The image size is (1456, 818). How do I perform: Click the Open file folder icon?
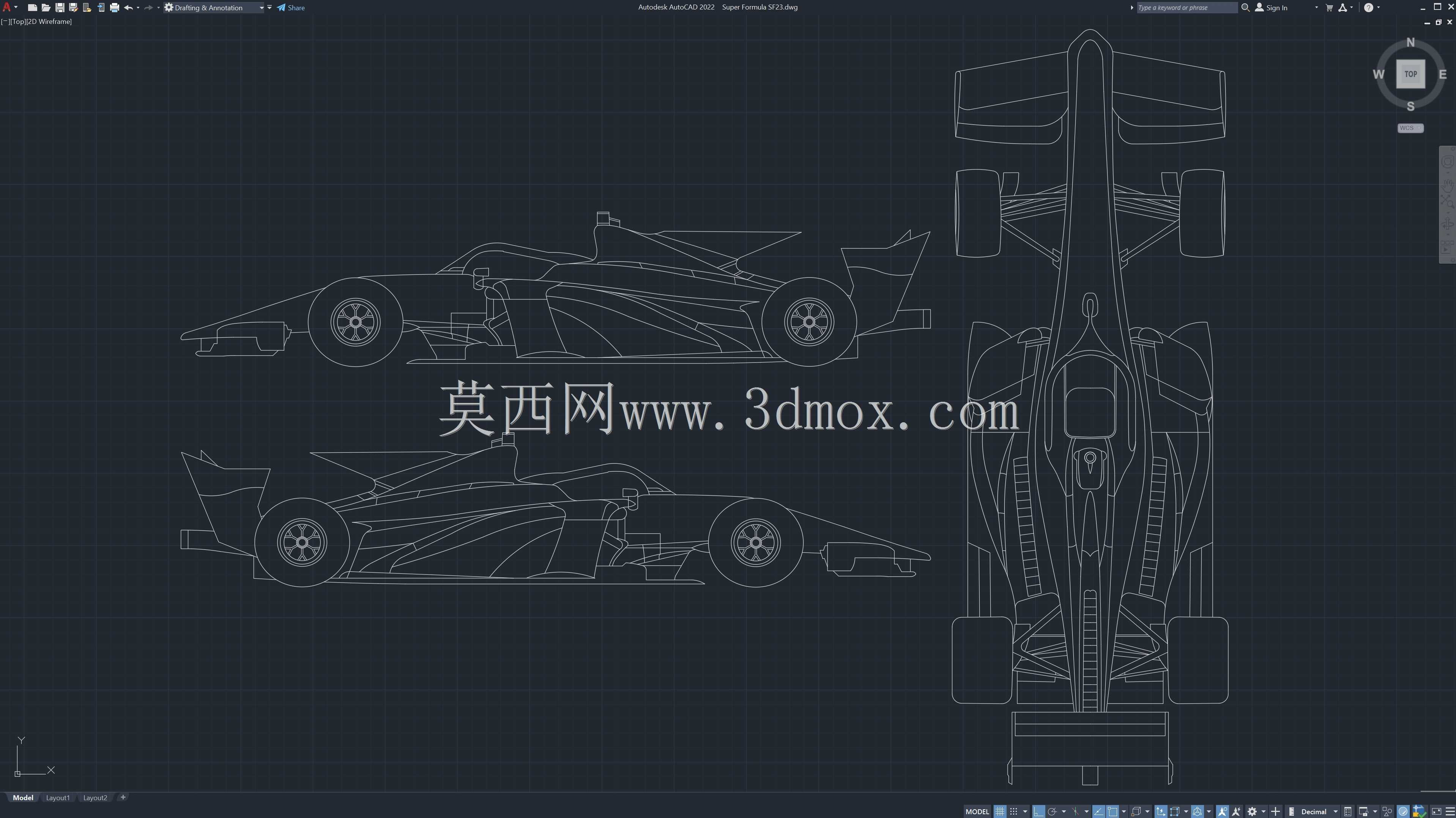46,7
